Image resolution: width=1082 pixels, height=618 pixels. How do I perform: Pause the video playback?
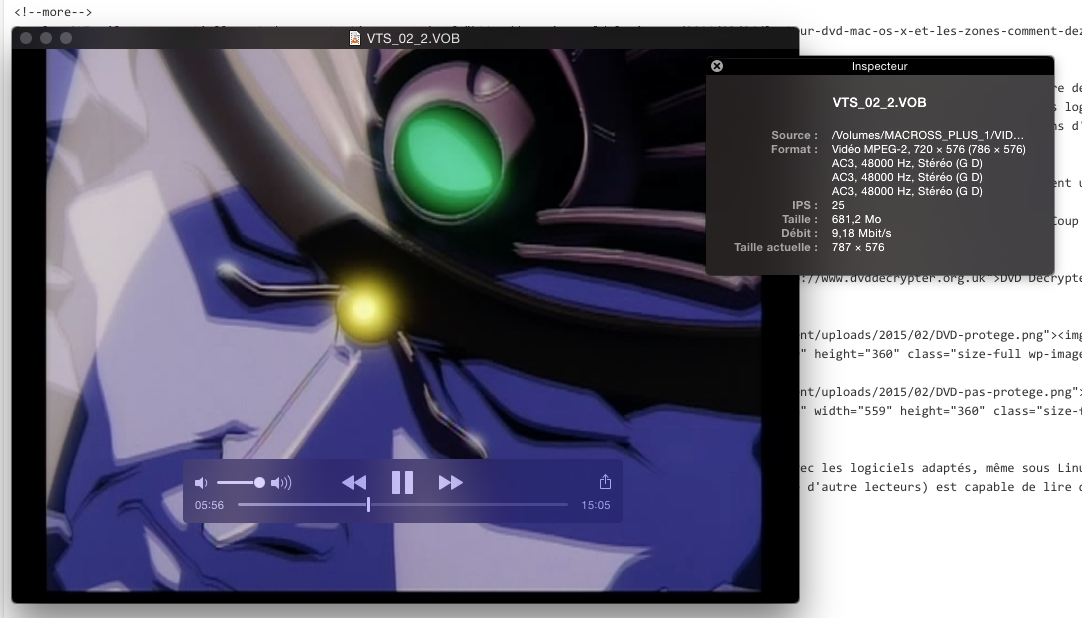click(x=402, y=482)
